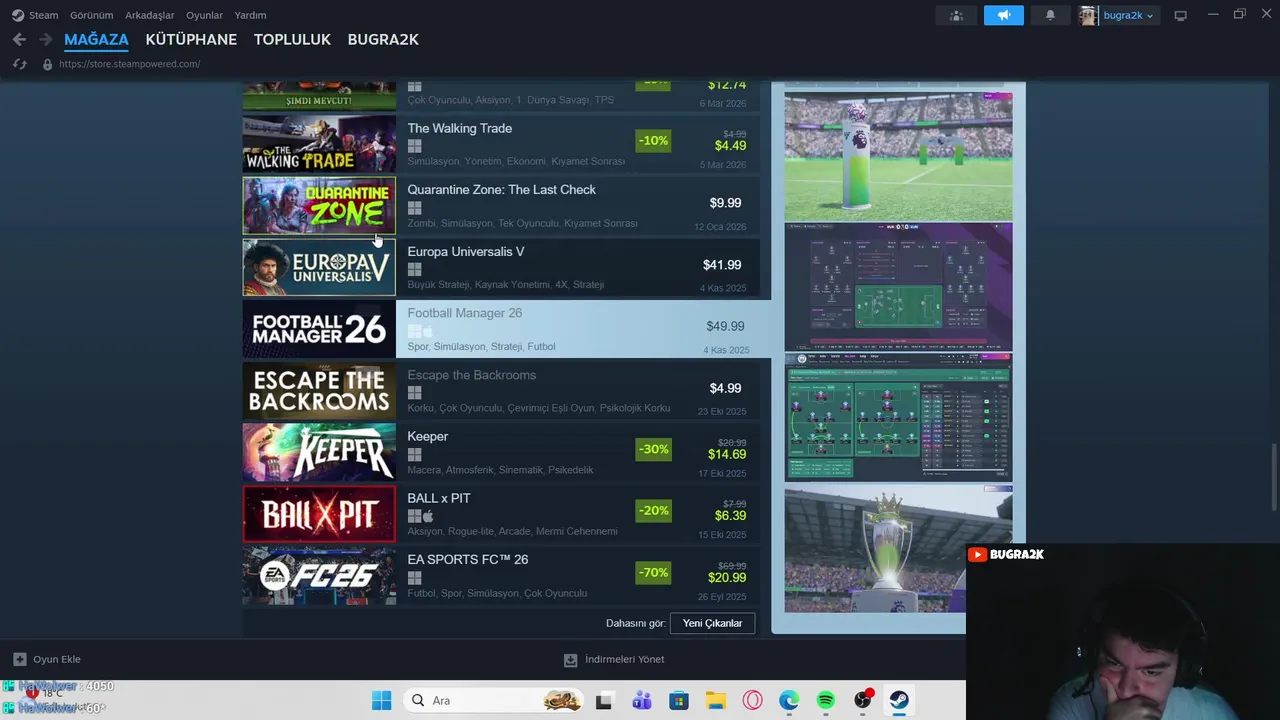Image resolution: width=1280 pixels, height=720 pixels.
Task: Click the purple tactics screen screenshot preview
Action: tap(898, 286)
